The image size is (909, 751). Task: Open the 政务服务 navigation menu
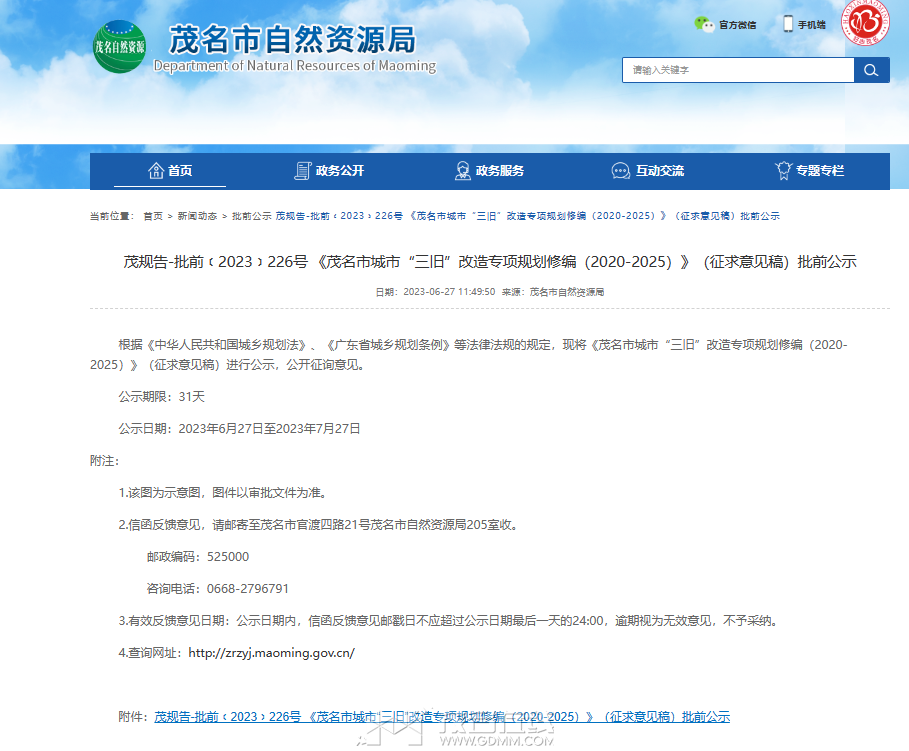[x=490, y=171]
